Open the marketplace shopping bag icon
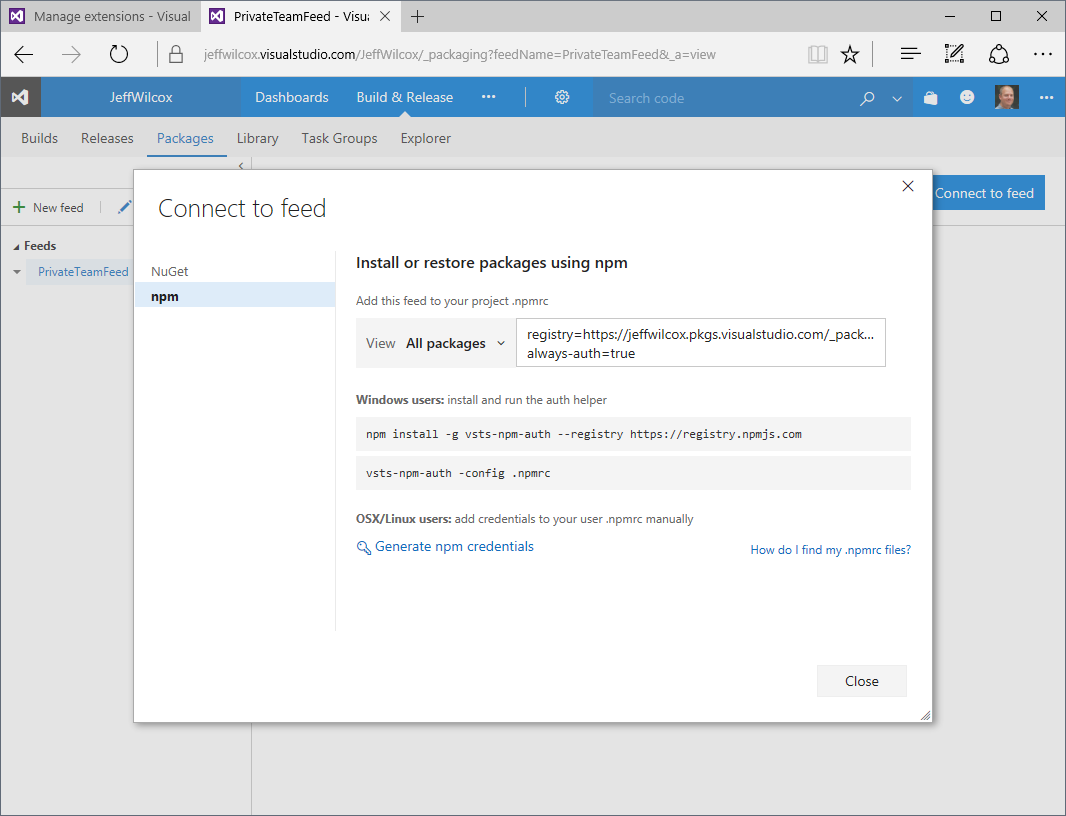Viewport: 1066px width, 816px height. click(930, 98)
